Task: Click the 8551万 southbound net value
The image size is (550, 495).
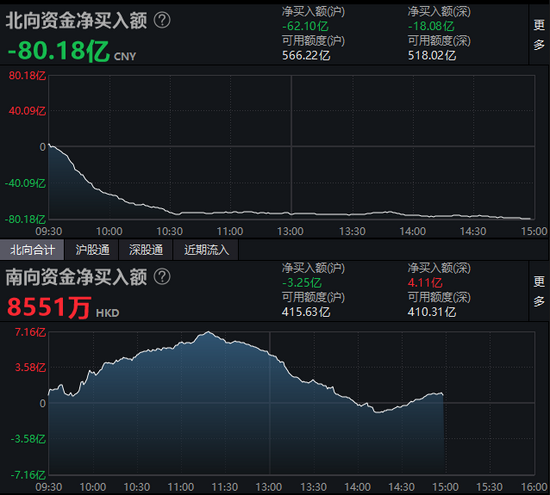Action: click(x=49, y=307)
